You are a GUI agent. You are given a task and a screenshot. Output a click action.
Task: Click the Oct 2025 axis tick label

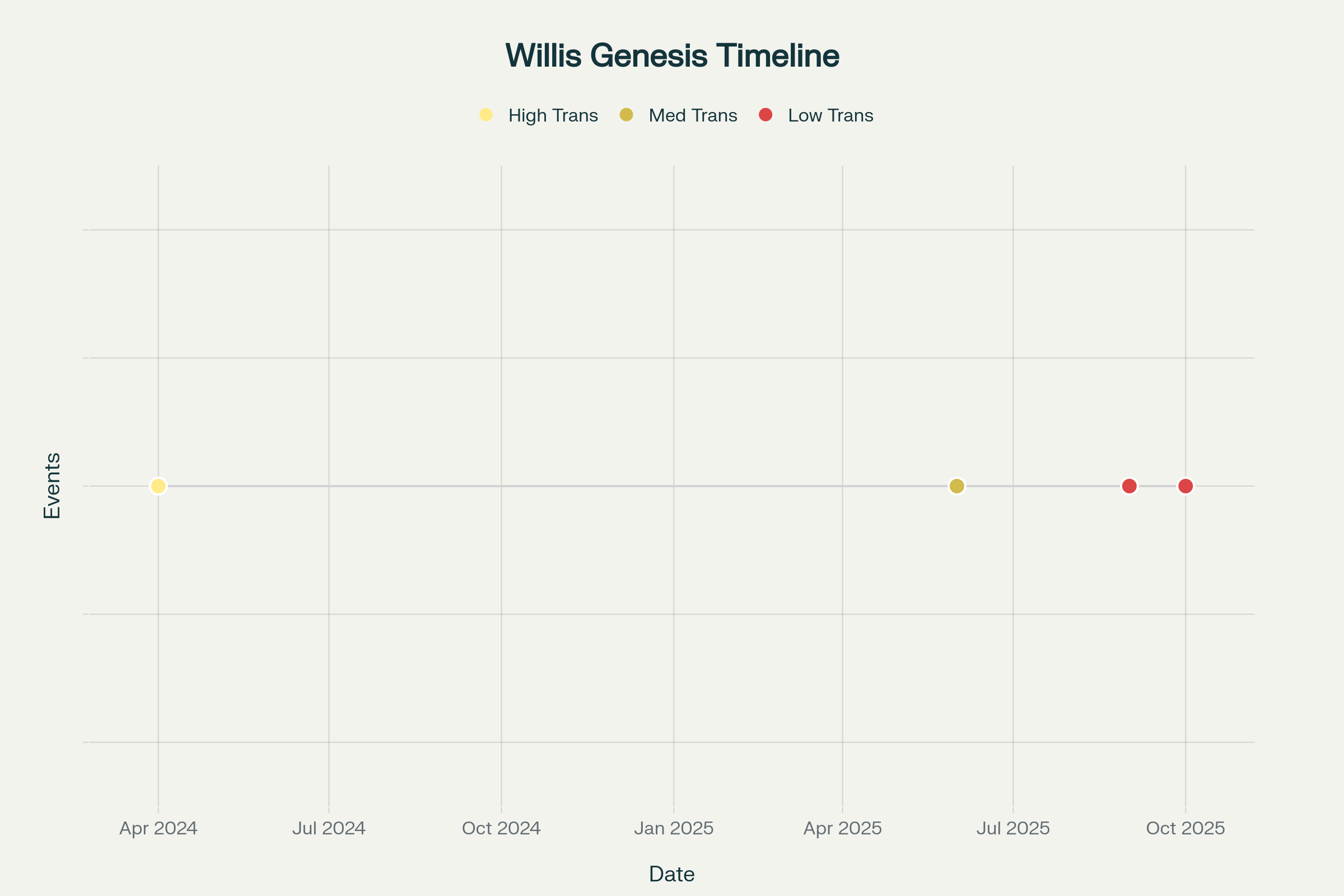1186,829
